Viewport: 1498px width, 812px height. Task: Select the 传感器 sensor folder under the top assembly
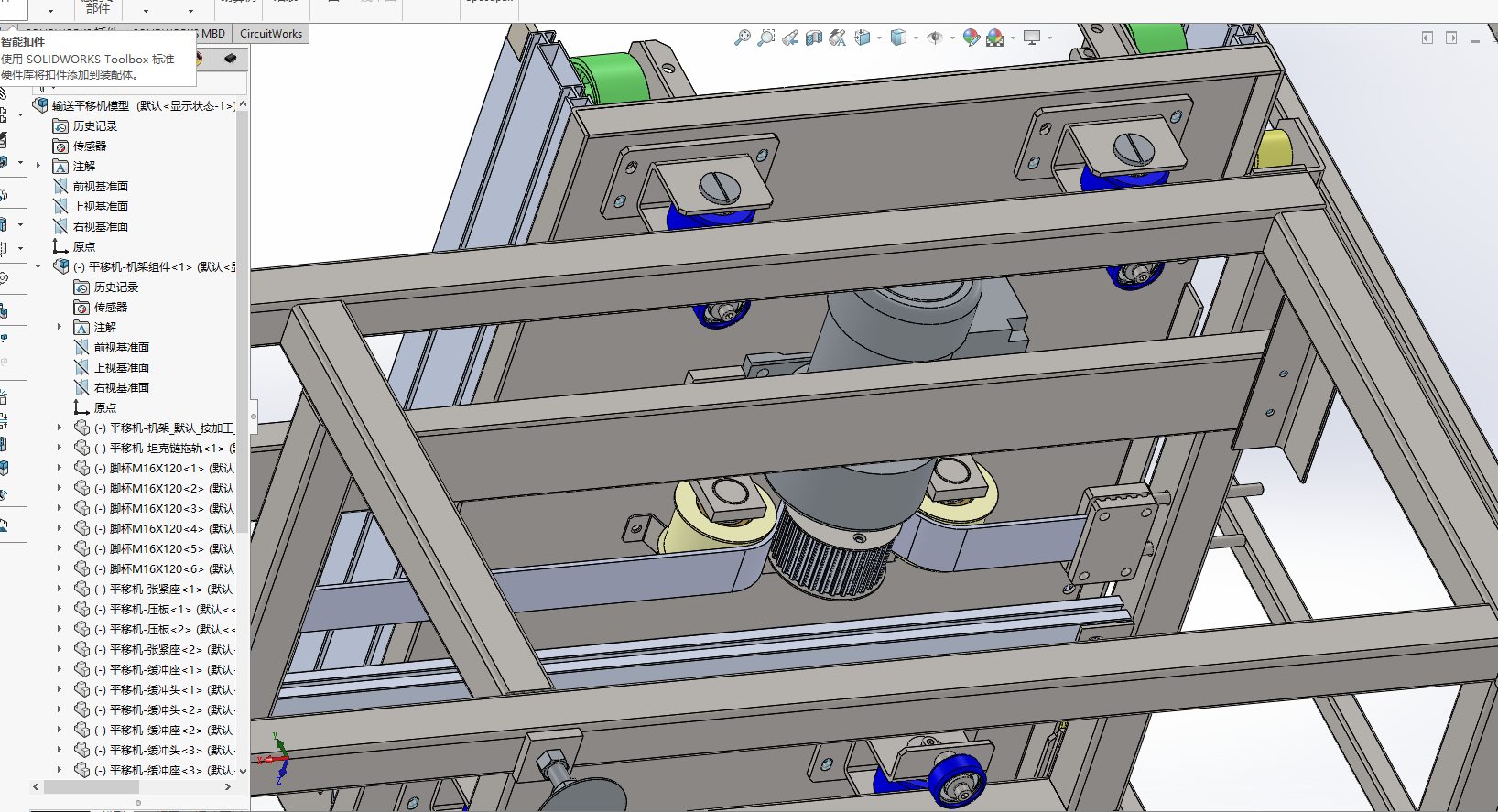(x=80, y=146)
